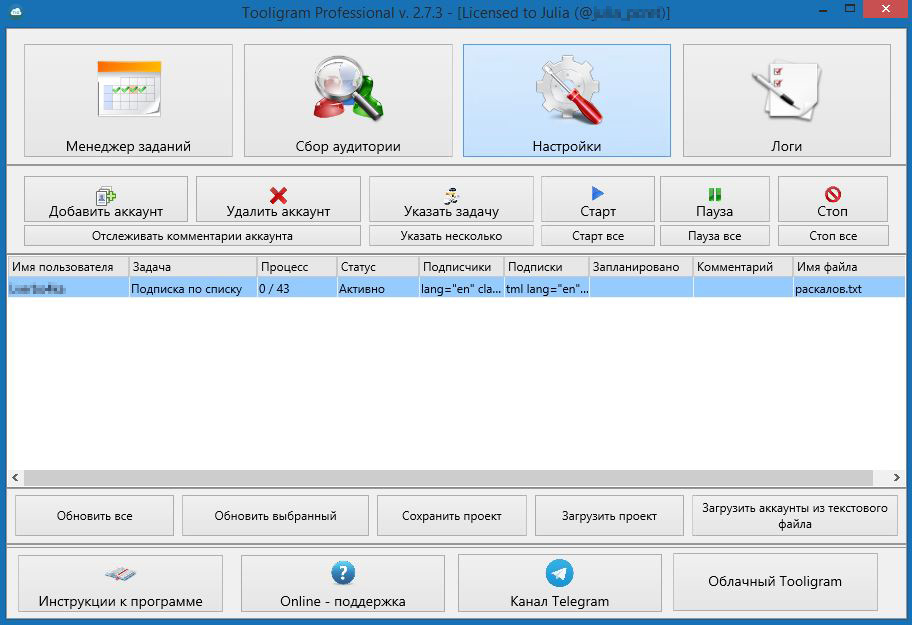Sort by the Комментарий column header
This screenshot has width=912, height=625.
pos(743,267)
